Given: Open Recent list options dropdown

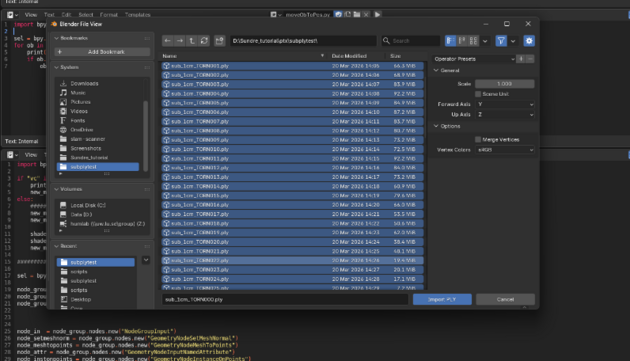Looking at the screenshot, I should (x=146, y=260).
